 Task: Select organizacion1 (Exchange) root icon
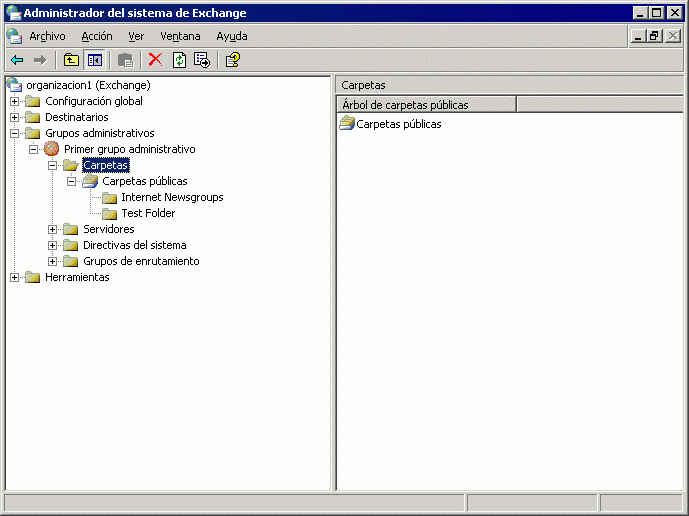15,85
